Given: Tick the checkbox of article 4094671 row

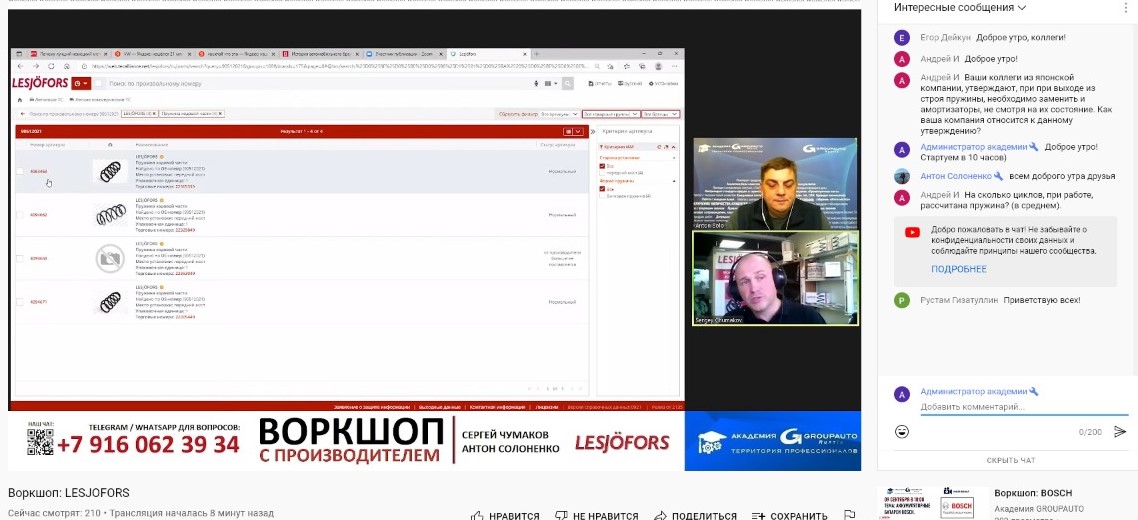Looking at the screenshot, I should pyautogui.click(x=20, y=301).
